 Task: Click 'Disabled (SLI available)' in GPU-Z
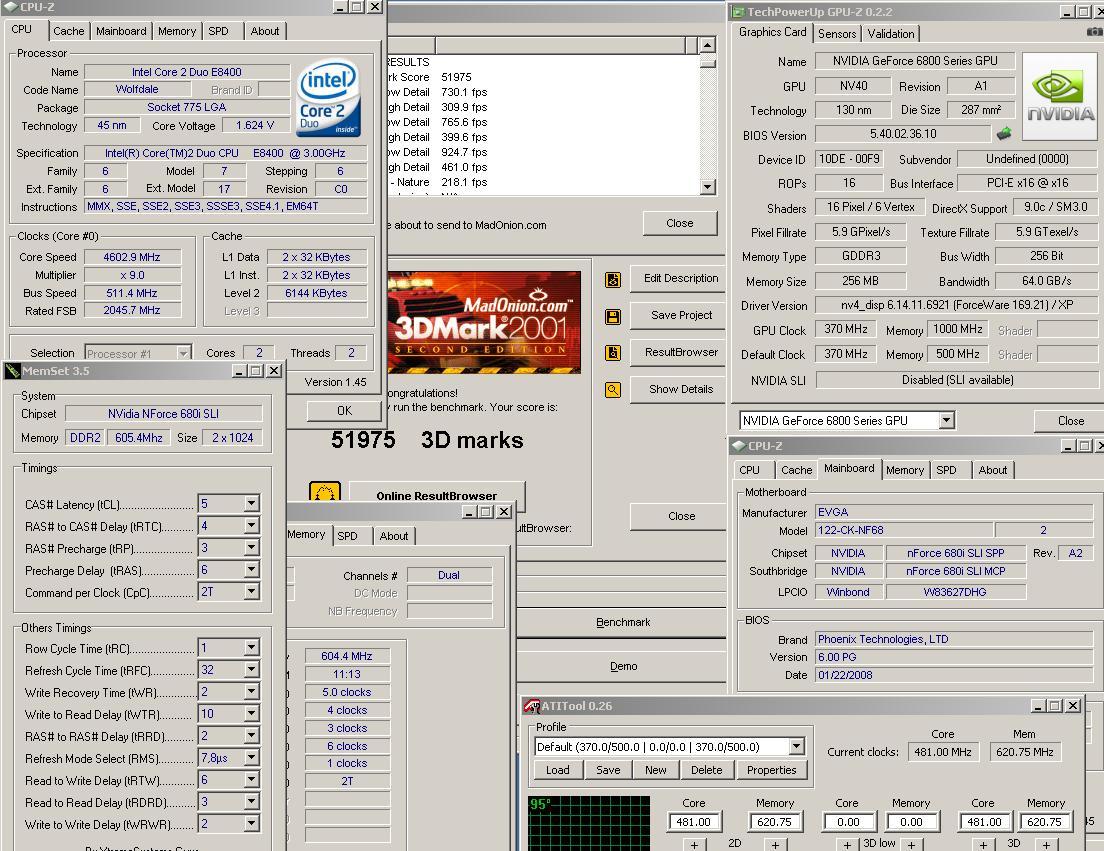(957, 380)
